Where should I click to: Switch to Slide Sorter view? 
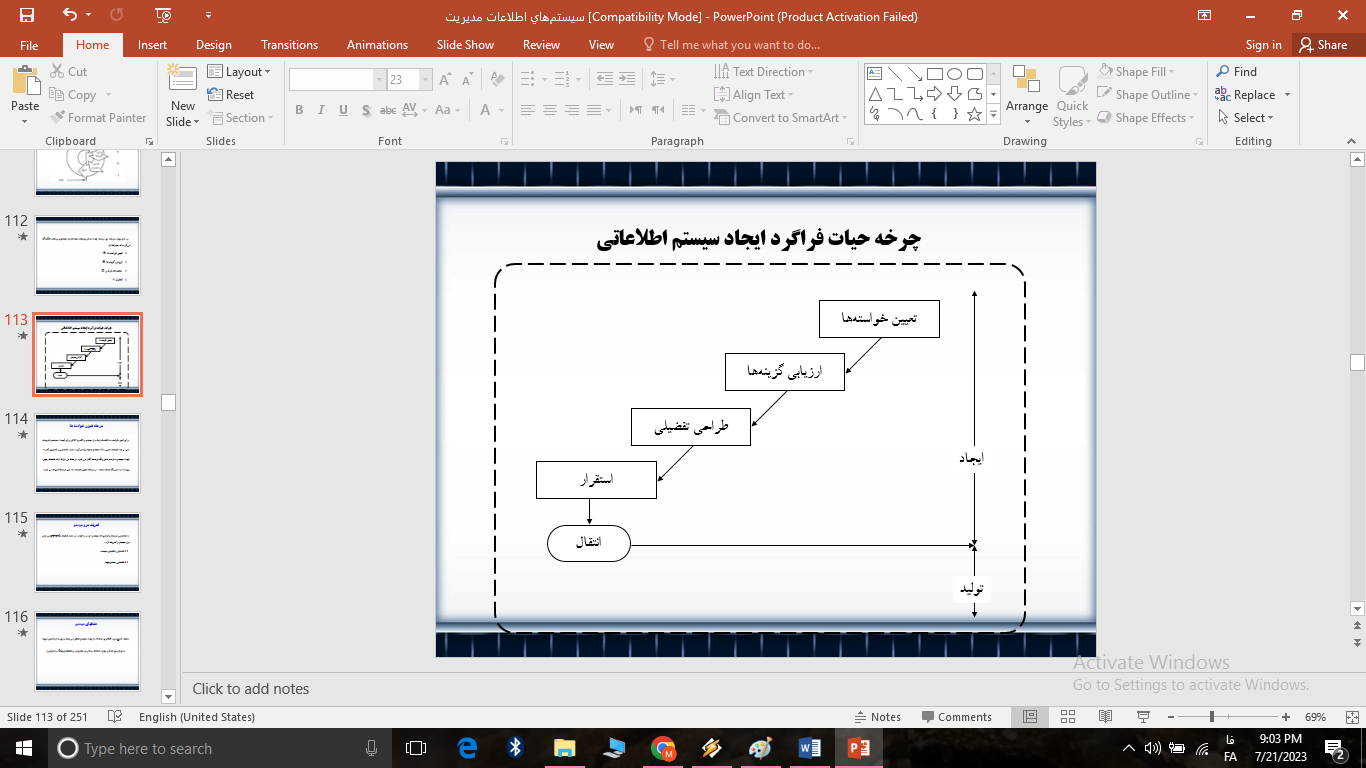tap(1067, 717)
